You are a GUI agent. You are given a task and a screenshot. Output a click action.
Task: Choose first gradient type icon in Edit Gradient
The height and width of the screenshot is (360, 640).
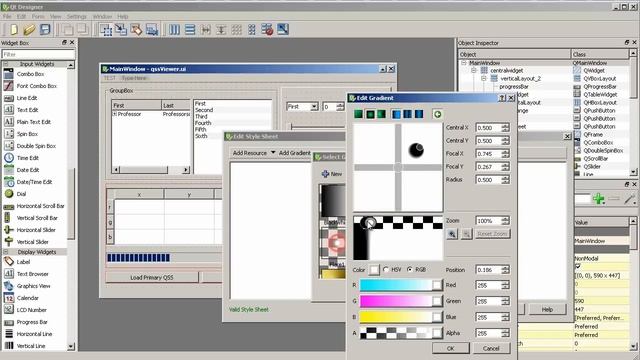[x=358, y=114]
